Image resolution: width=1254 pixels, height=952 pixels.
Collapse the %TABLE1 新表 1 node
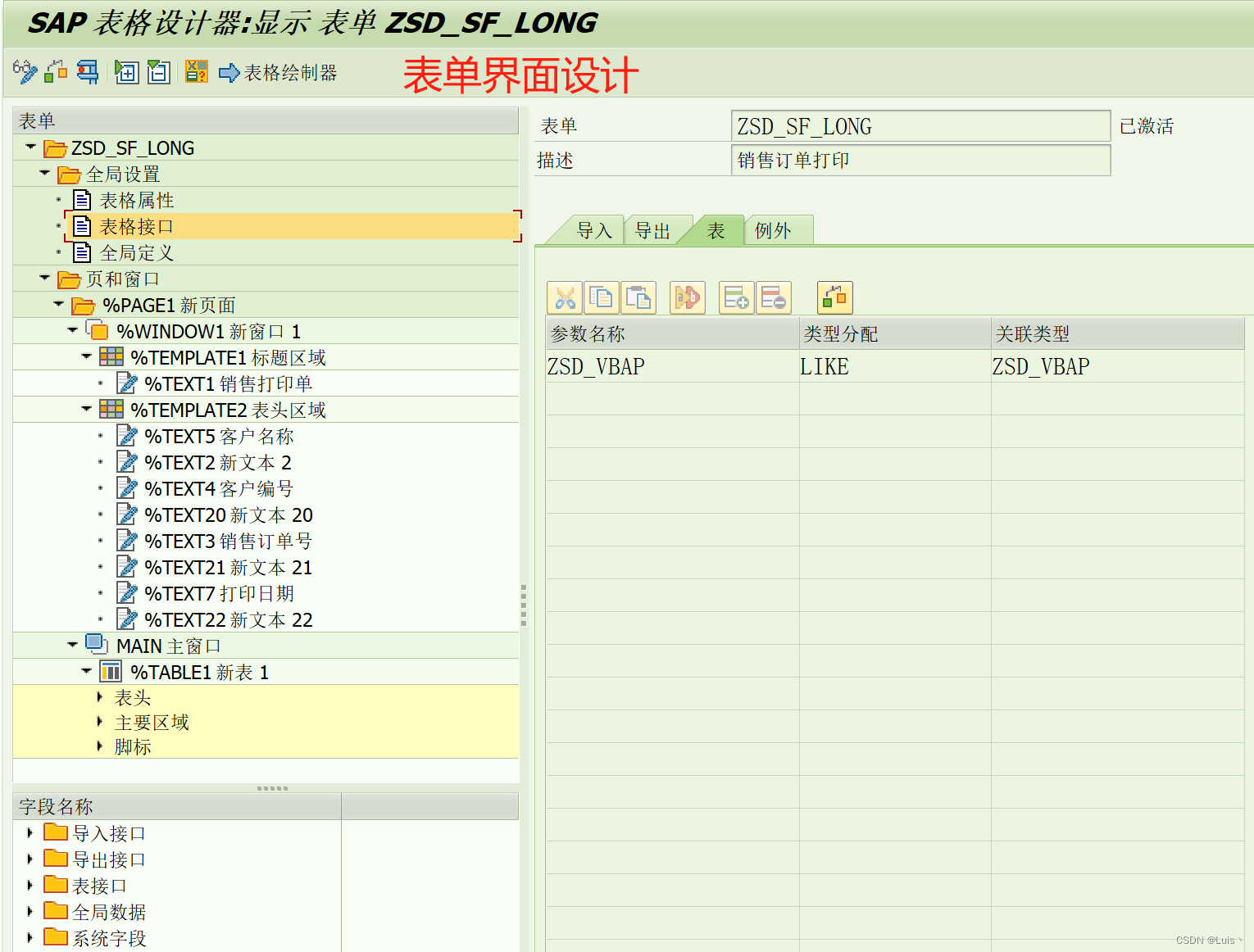click(87, 672)
